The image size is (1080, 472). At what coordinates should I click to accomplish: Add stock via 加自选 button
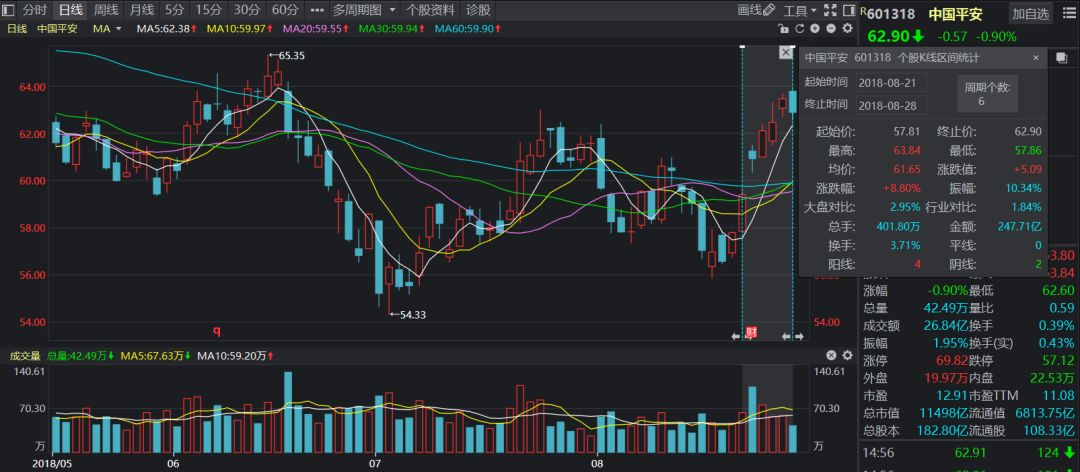pyautogui.click(x=1030, y=13)
